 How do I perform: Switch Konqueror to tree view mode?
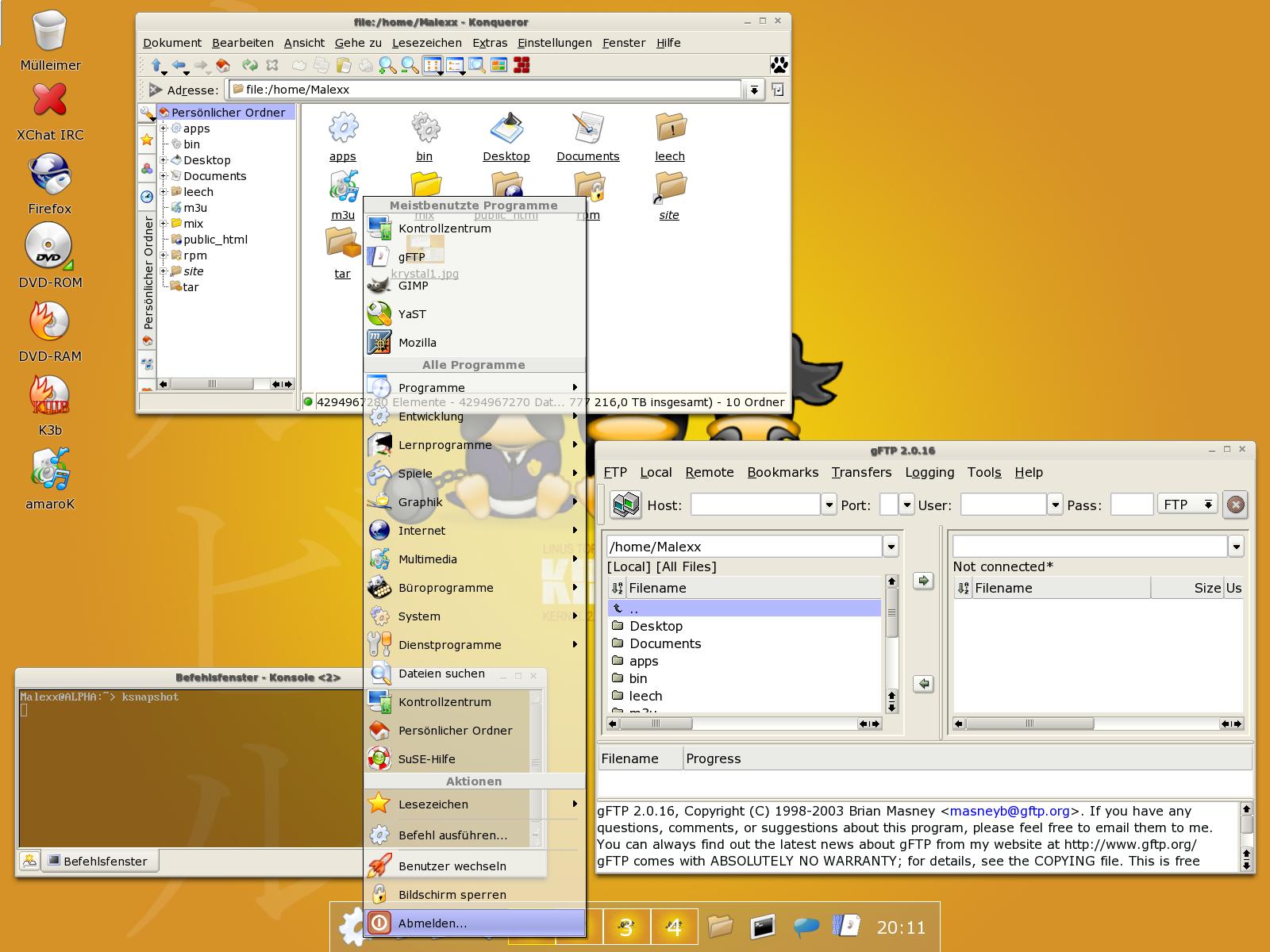coord(455,66)
